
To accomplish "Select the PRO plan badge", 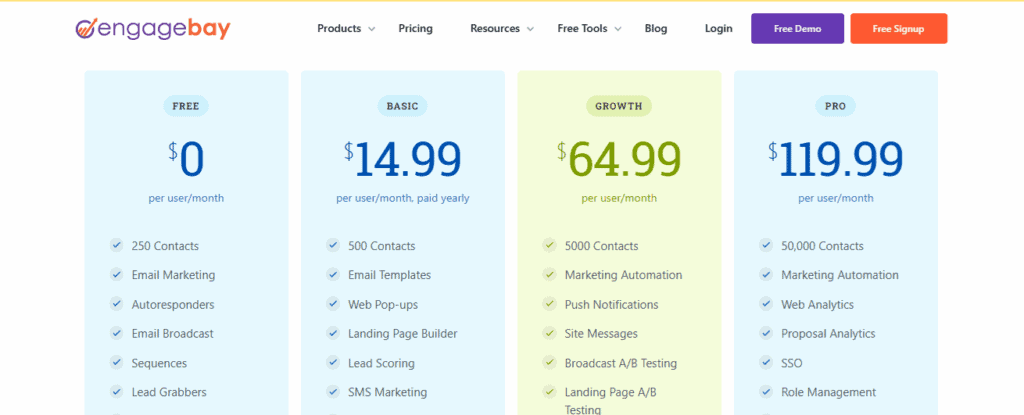I will (835, 106).
